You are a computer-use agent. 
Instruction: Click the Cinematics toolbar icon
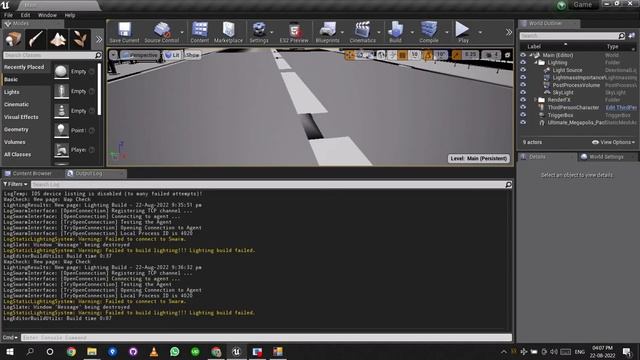362,32
